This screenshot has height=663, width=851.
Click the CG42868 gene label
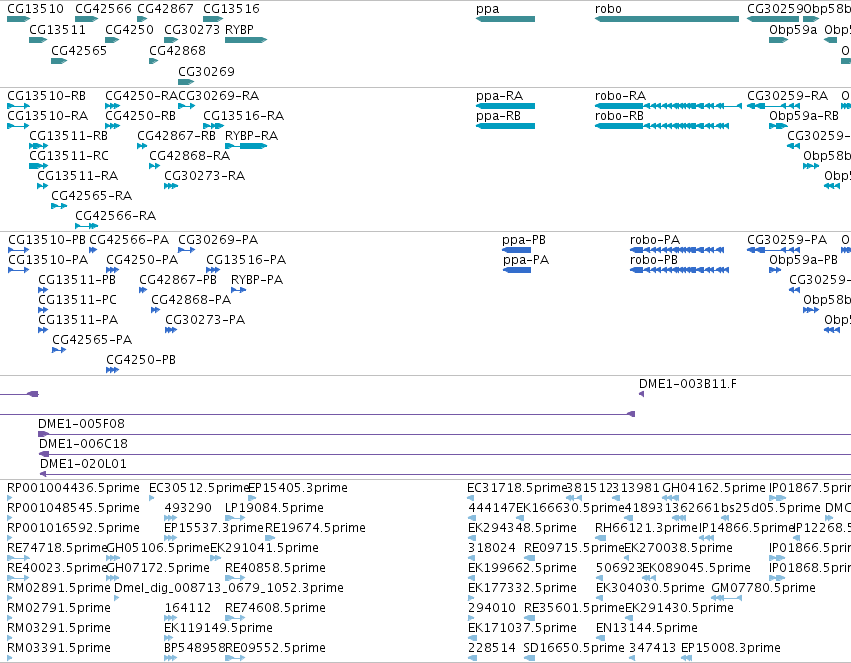pyautogui.click(x=177, y=50)
